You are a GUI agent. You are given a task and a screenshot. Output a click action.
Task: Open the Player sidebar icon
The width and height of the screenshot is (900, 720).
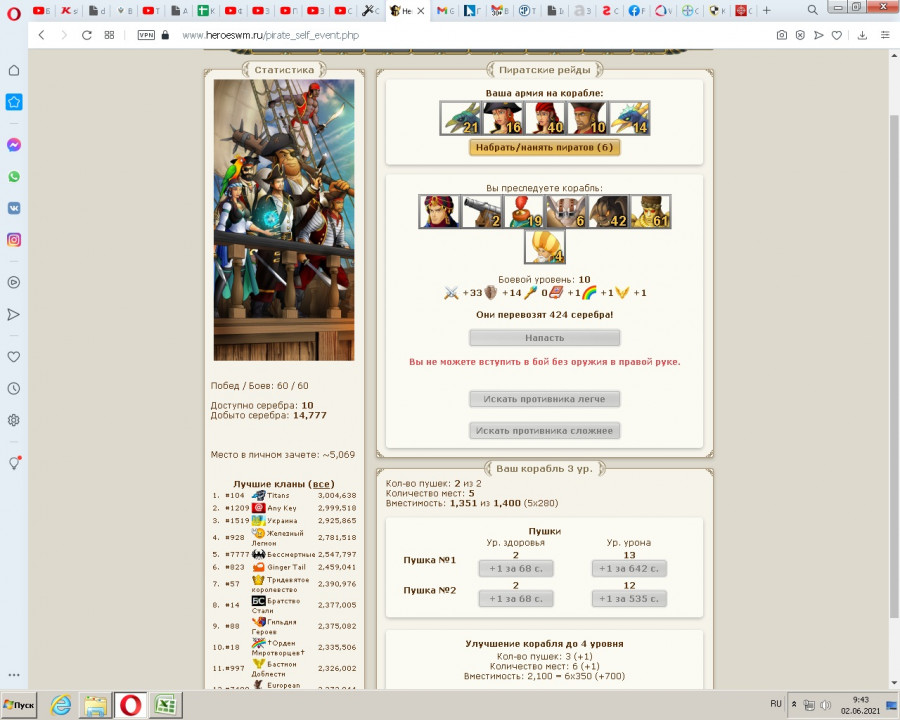[14, 282]
